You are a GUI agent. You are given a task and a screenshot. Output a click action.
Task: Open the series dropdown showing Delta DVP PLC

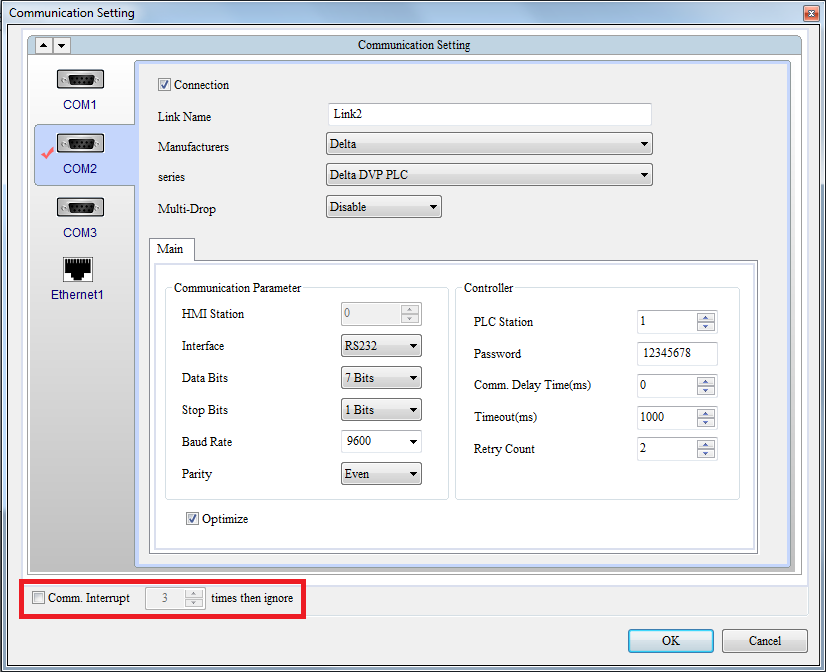click(643, 174)
